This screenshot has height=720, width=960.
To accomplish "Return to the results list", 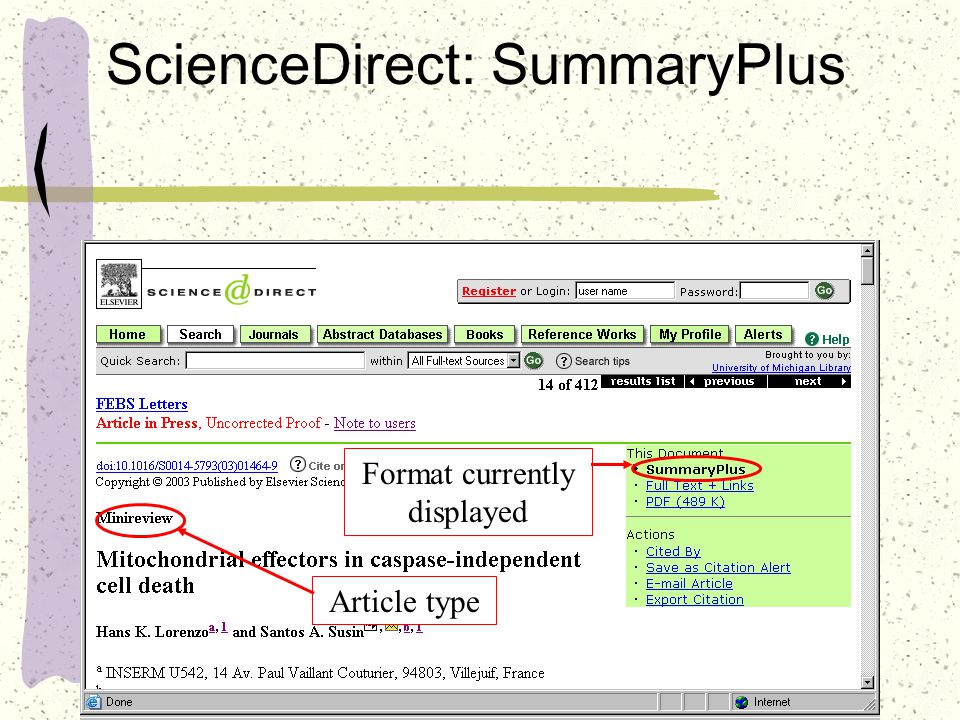I will tap(642, 381).
